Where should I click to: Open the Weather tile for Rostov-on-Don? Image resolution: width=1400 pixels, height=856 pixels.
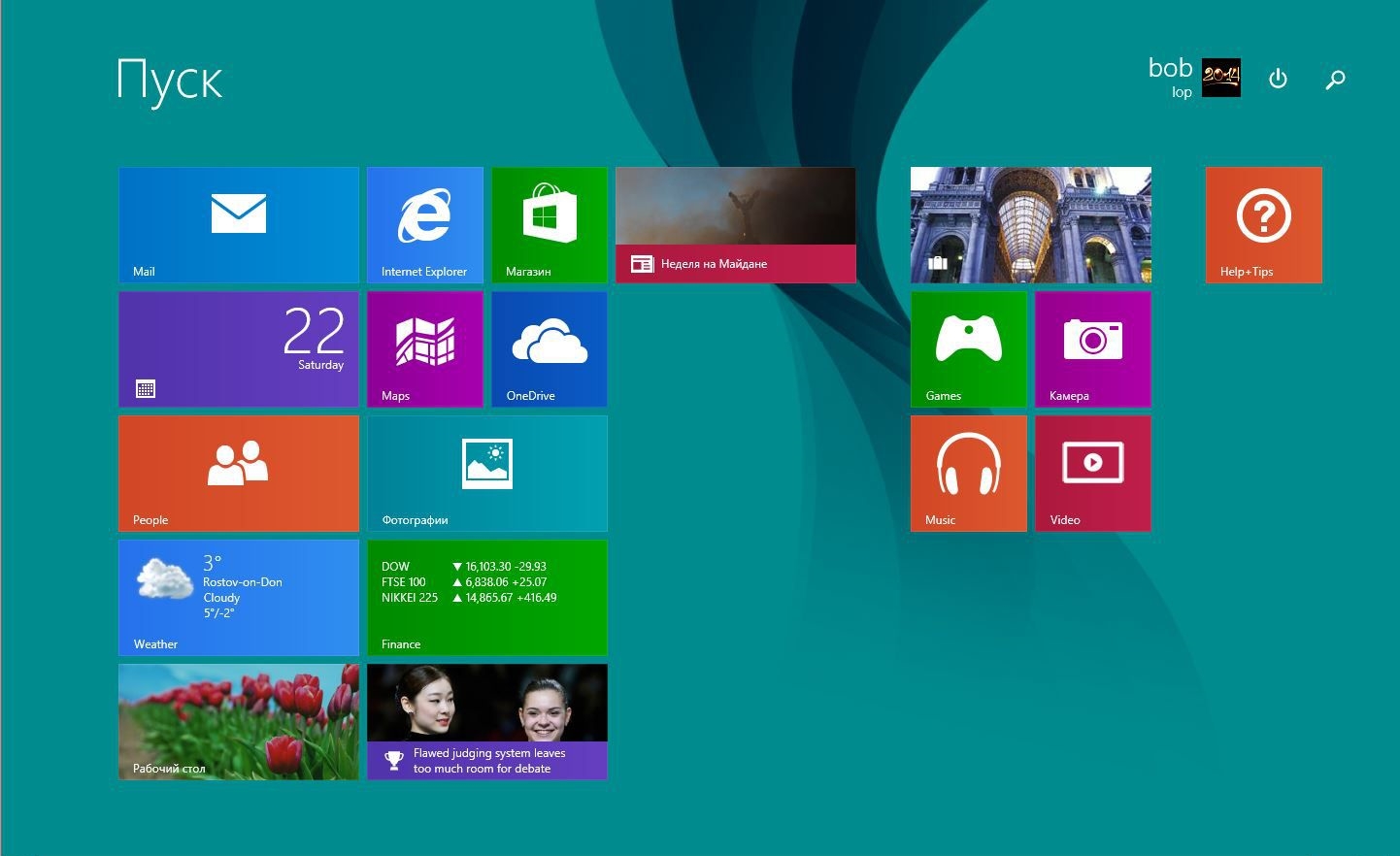(238, 597)
